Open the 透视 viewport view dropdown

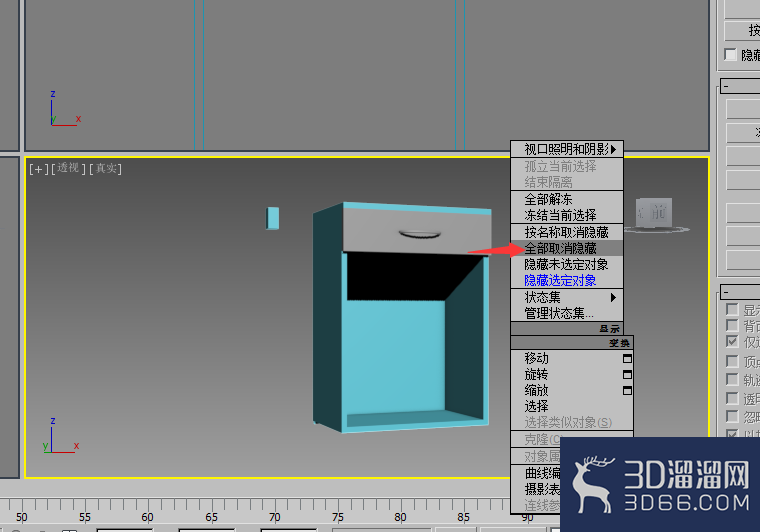pyautogui.click(x=68, y=168)
